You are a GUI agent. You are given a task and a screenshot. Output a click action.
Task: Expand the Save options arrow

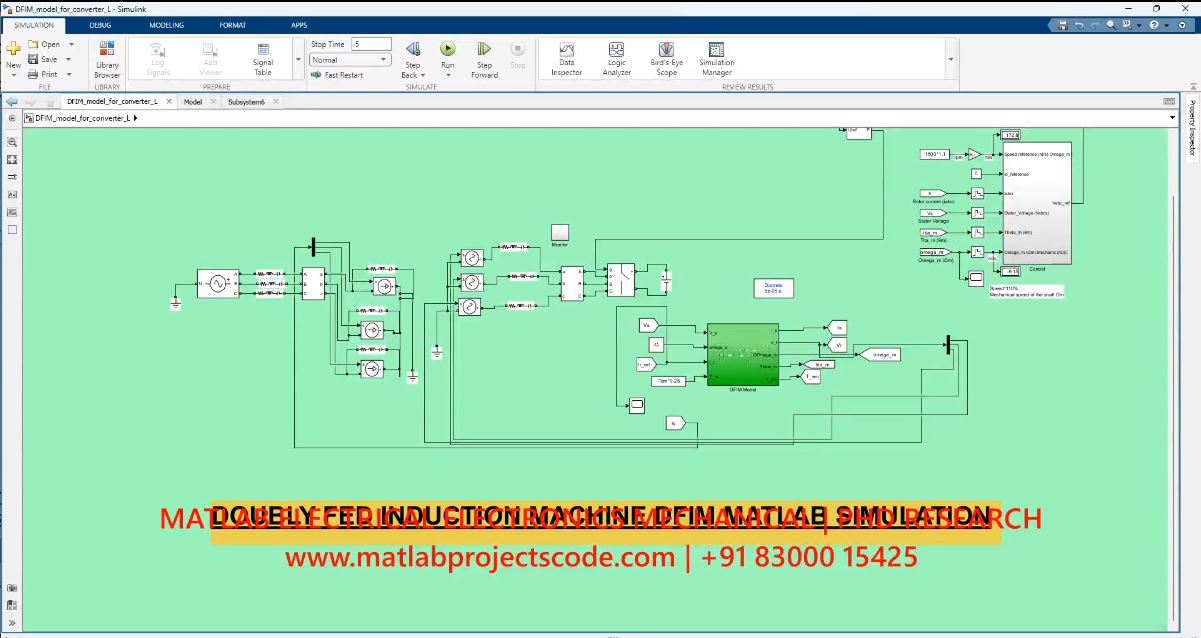[x=71, y=59]
